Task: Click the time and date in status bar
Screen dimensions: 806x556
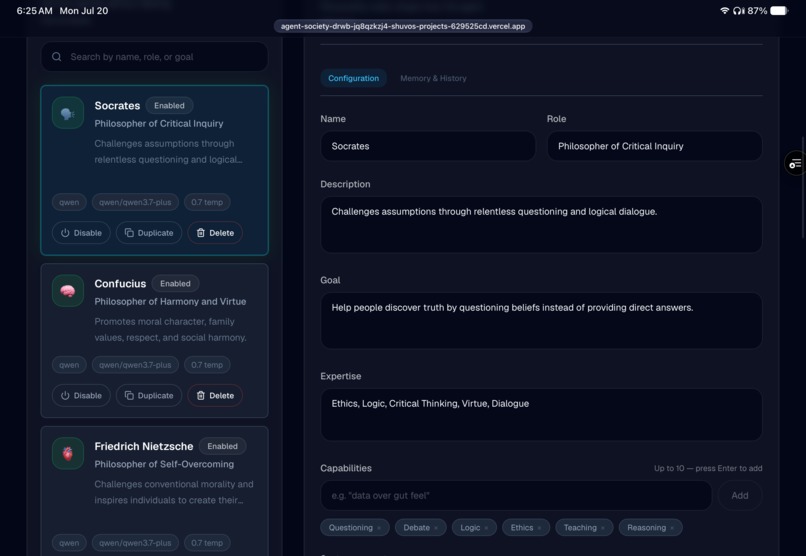Action: point(62,11)
